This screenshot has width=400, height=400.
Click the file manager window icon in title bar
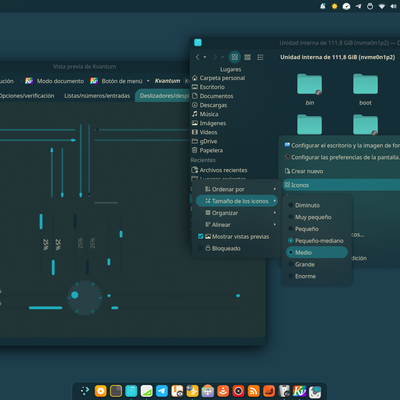pos(198,42)
